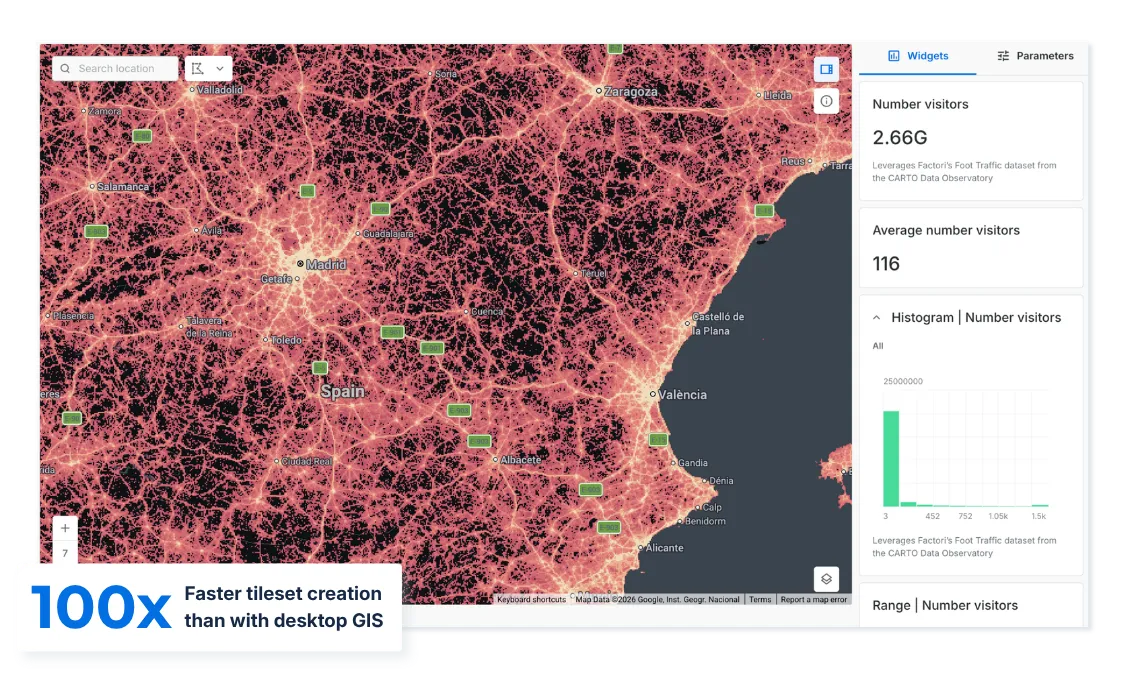Click the Alicante city label
Viewport: 1131px width, 675px height.
pos(664,548)
